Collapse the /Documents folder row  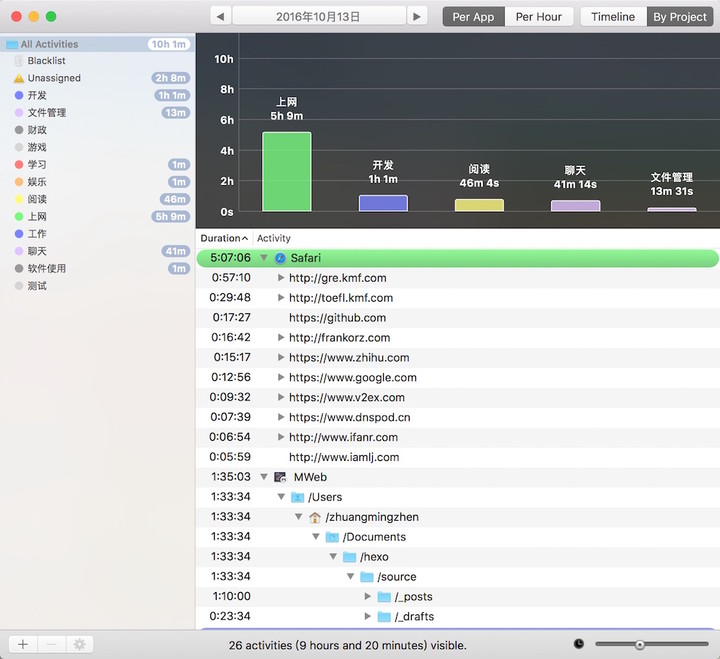[x=316, y=537]
